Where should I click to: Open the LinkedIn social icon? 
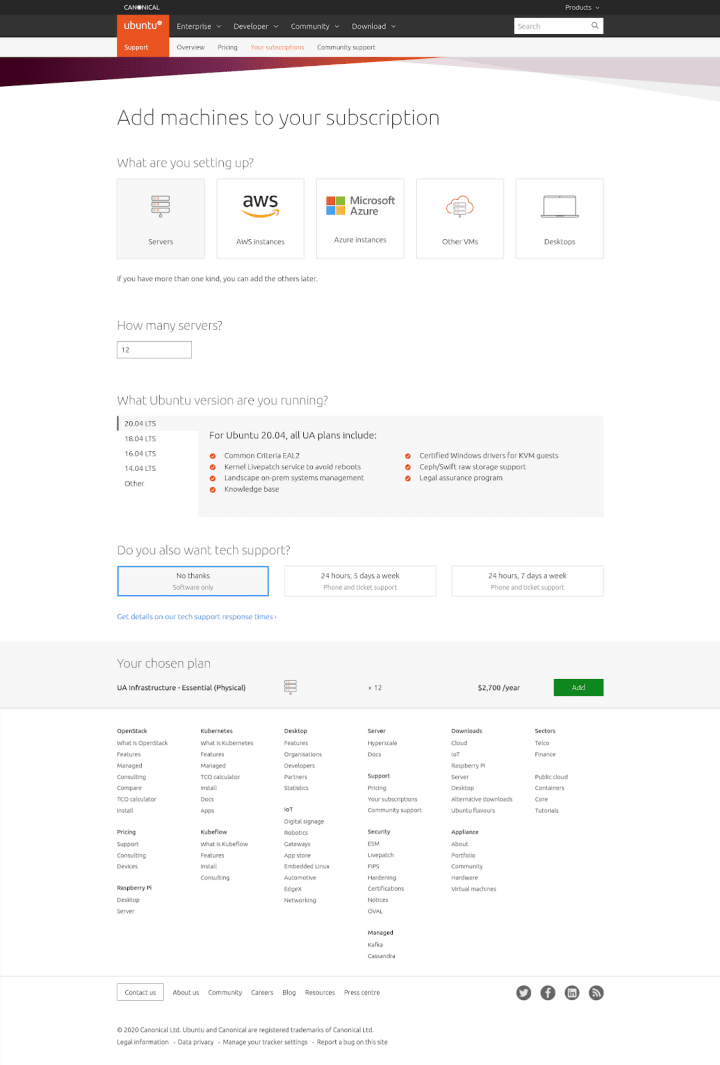tap(572, 993)
